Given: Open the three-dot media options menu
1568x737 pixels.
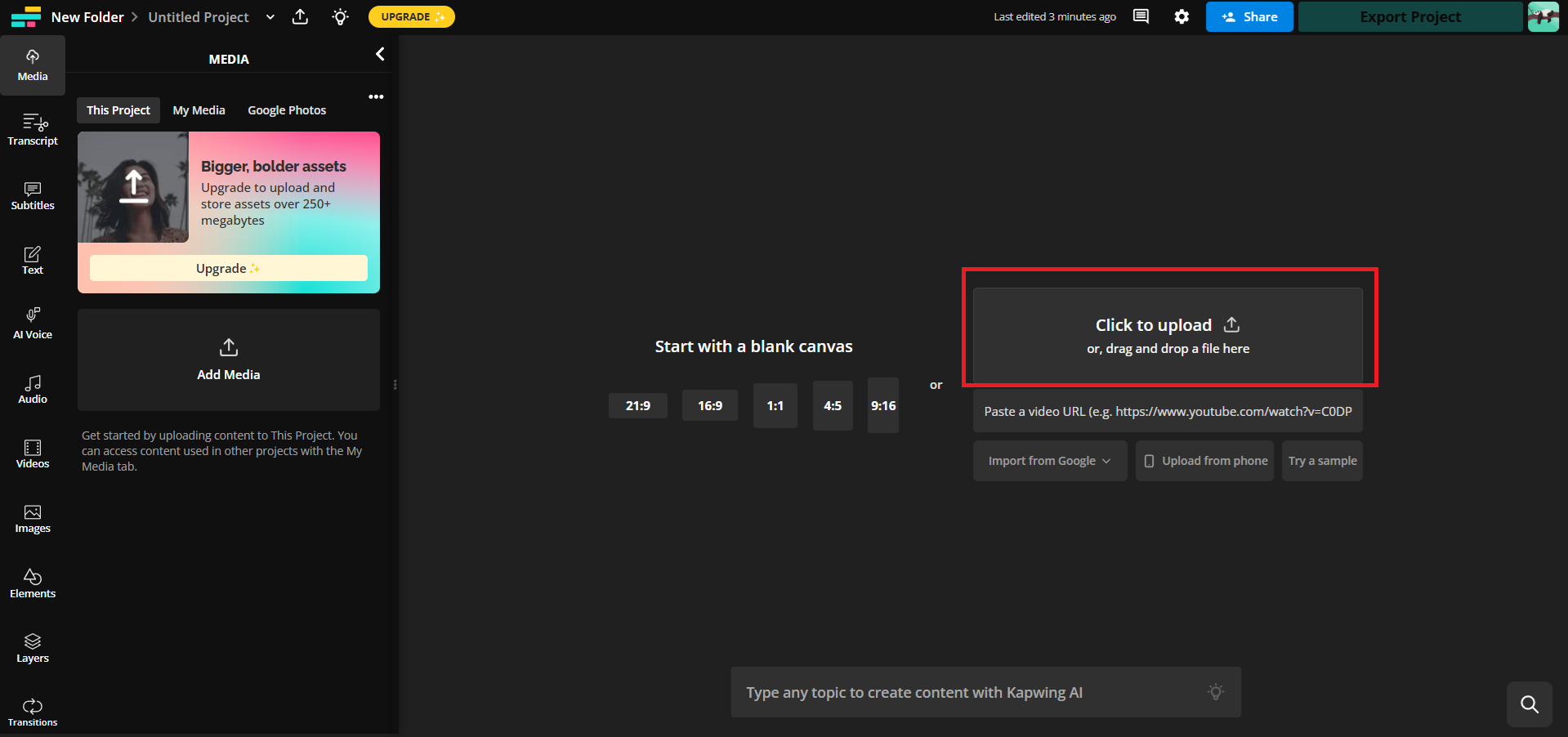Looking at the screenshot, I should coord(376,96).
